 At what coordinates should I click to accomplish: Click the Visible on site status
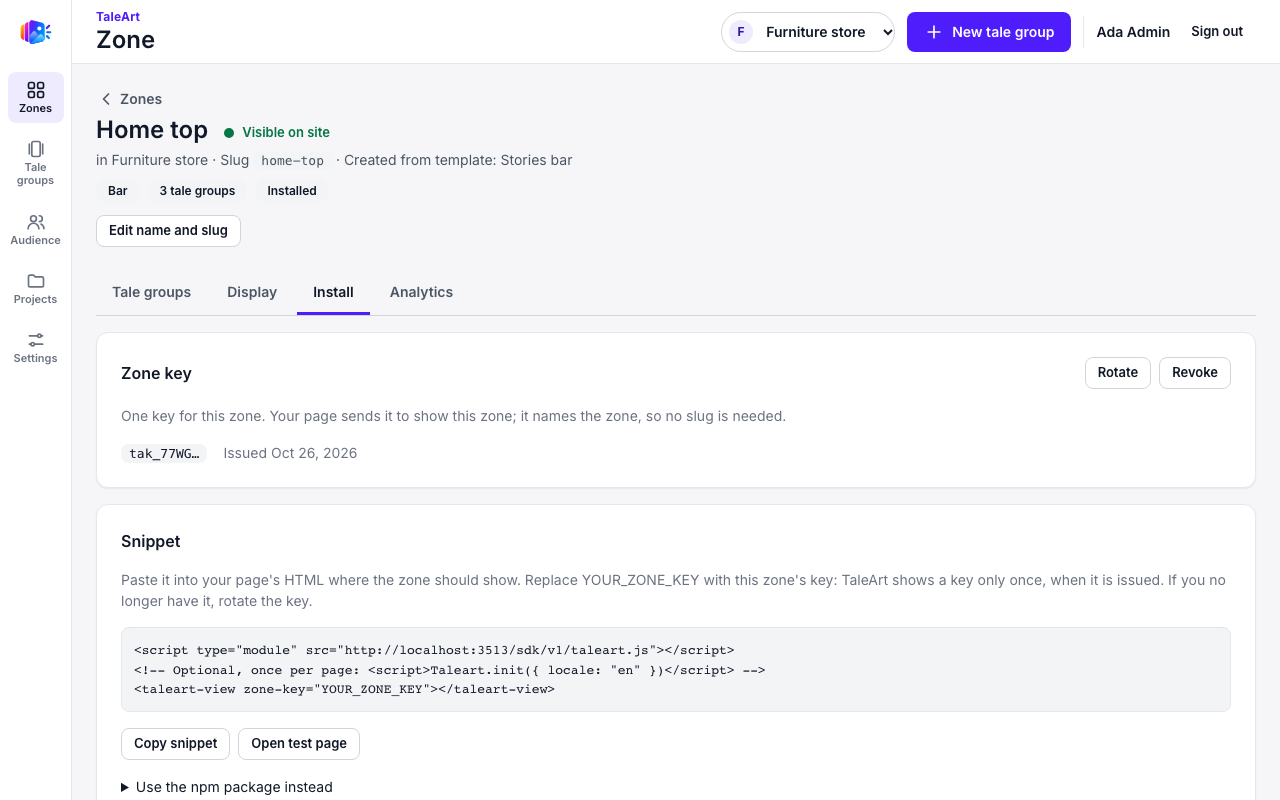[277, 132]
